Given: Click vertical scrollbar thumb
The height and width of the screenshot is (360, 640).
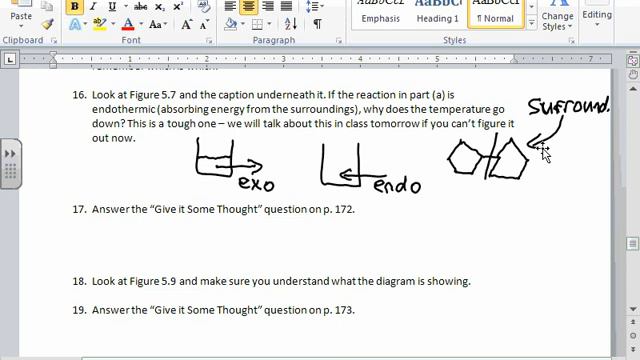Looking at the screenshot, I should click(x=633, y=244).
